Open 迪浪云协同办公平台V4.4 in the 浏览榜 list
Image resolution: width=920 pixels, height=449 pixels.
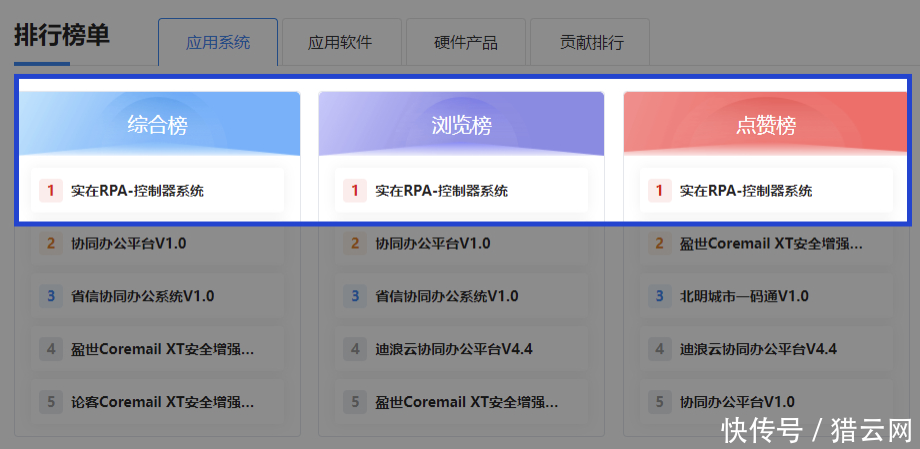[453, 349]
